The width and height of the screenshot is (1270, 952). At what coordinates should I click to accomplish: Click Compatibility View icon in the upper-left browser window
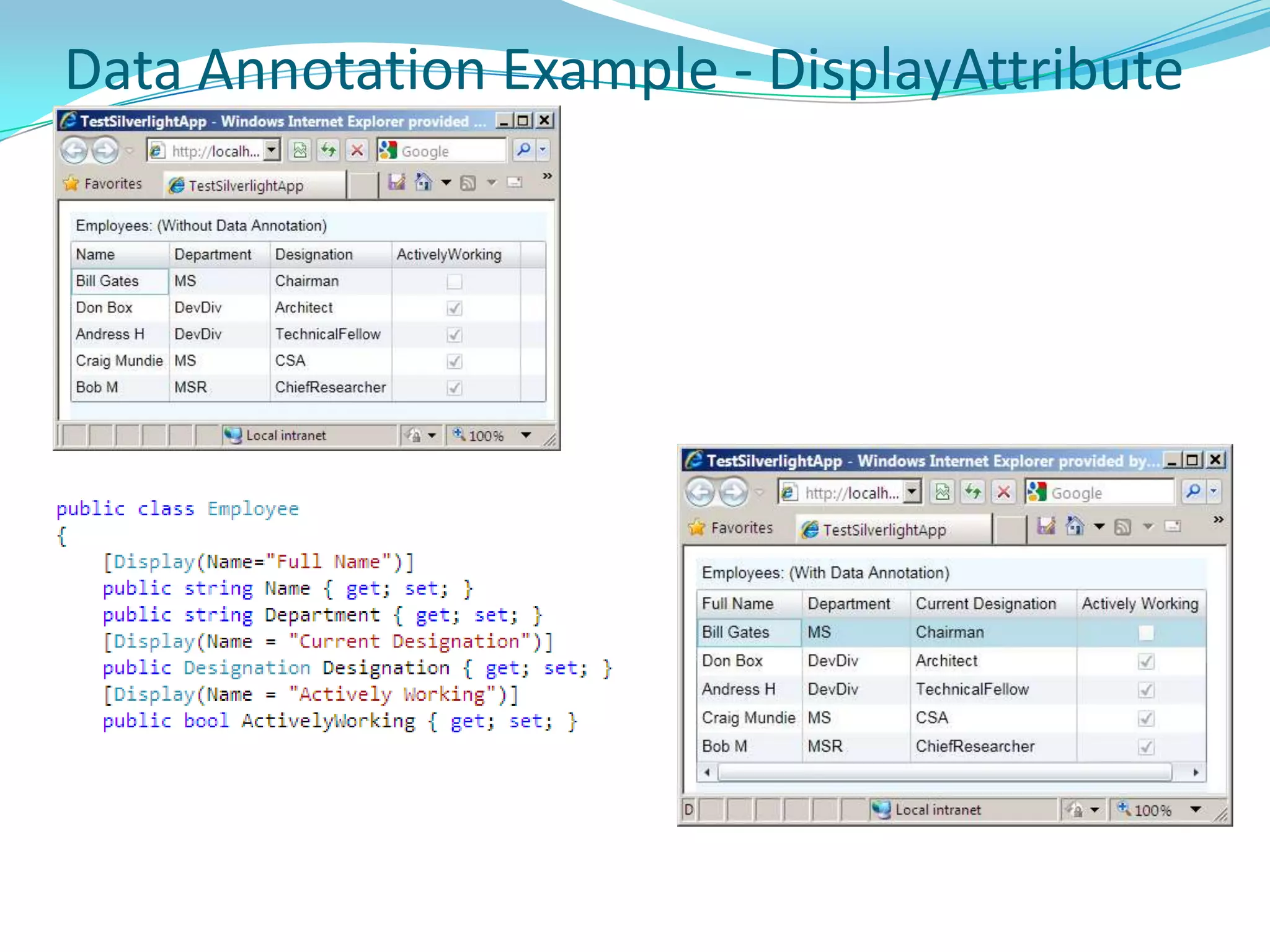pos(300,150)
